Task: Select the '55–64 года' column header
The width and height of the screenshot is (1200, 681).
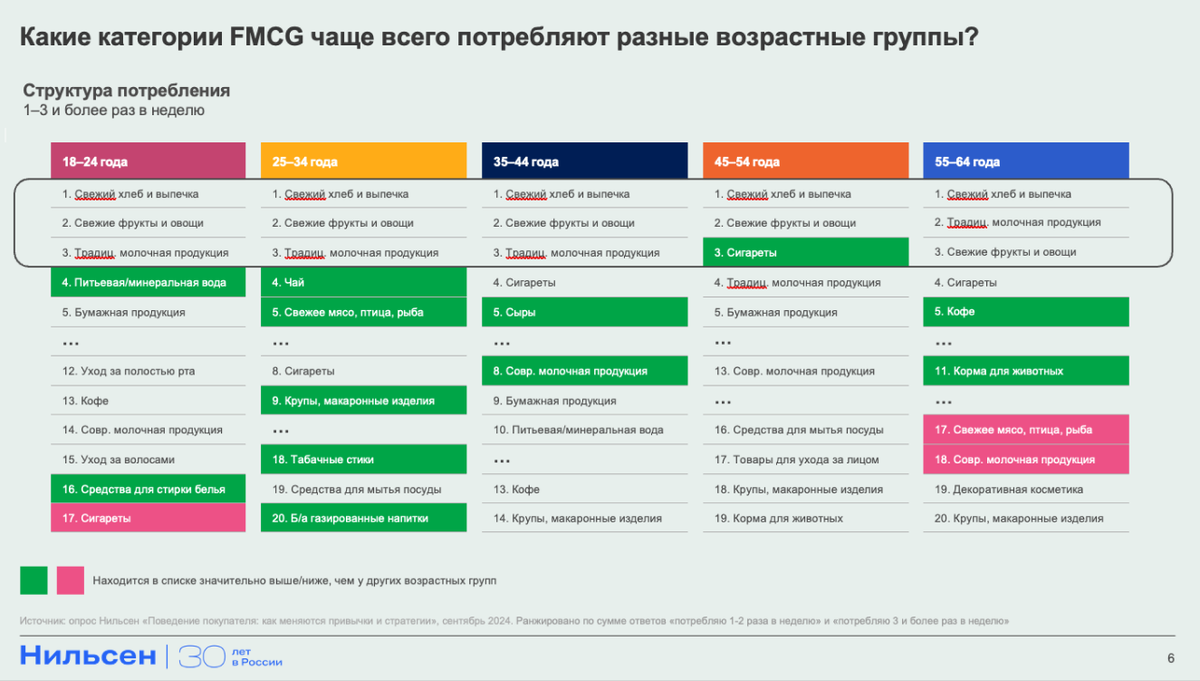Action: pos(1026,160)
